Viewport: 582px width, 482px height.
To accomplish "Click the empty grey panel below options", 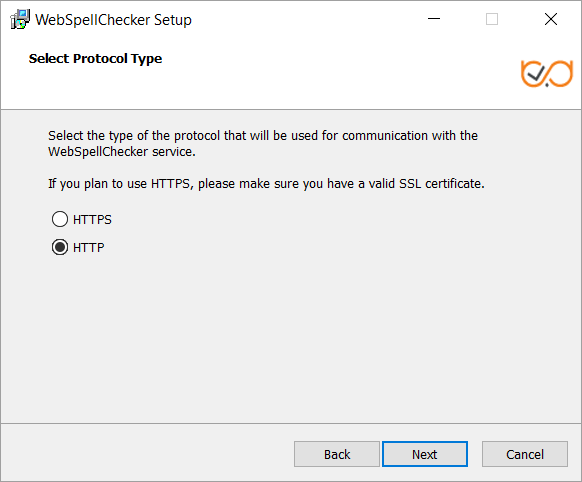I will pyautogui.click(x=291, y=340).
